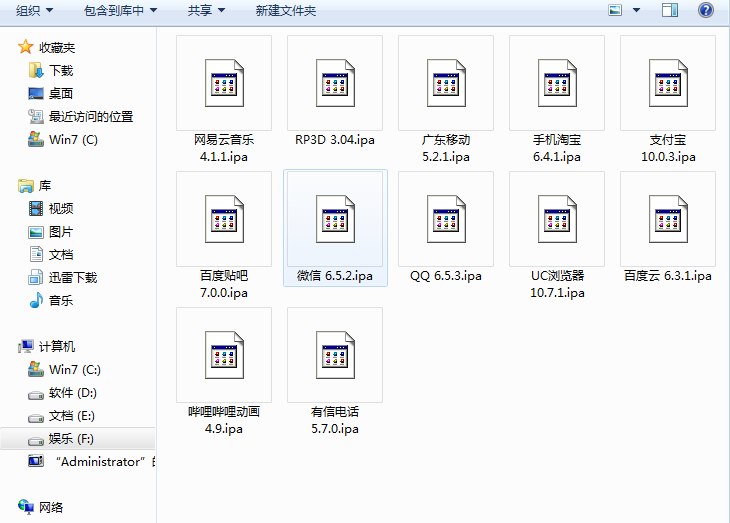
Task: Click the 迅雷下载 library icon
Action: point(36,277)
